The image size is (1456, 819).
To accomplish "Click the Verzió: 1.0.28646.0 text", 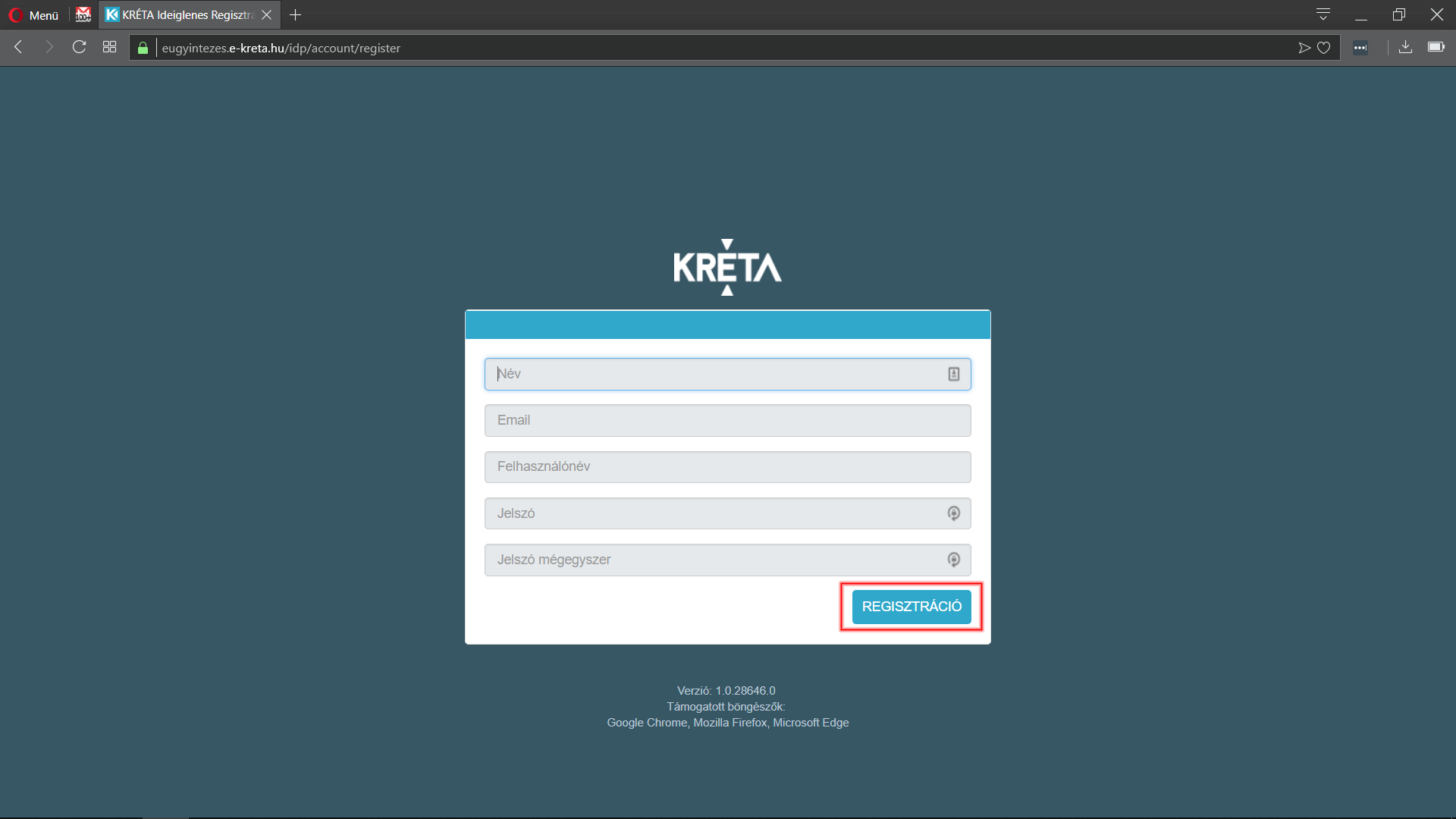I will [726, 691].
